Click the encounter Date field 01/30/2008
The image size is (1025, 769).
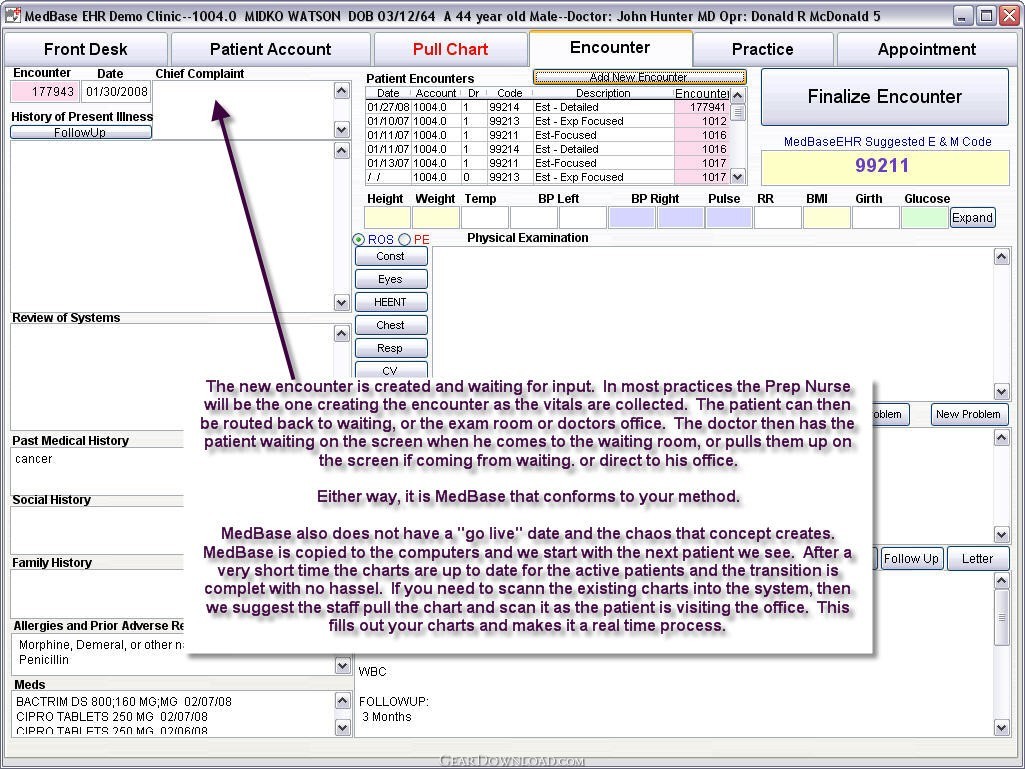click(x=116, y=92)
